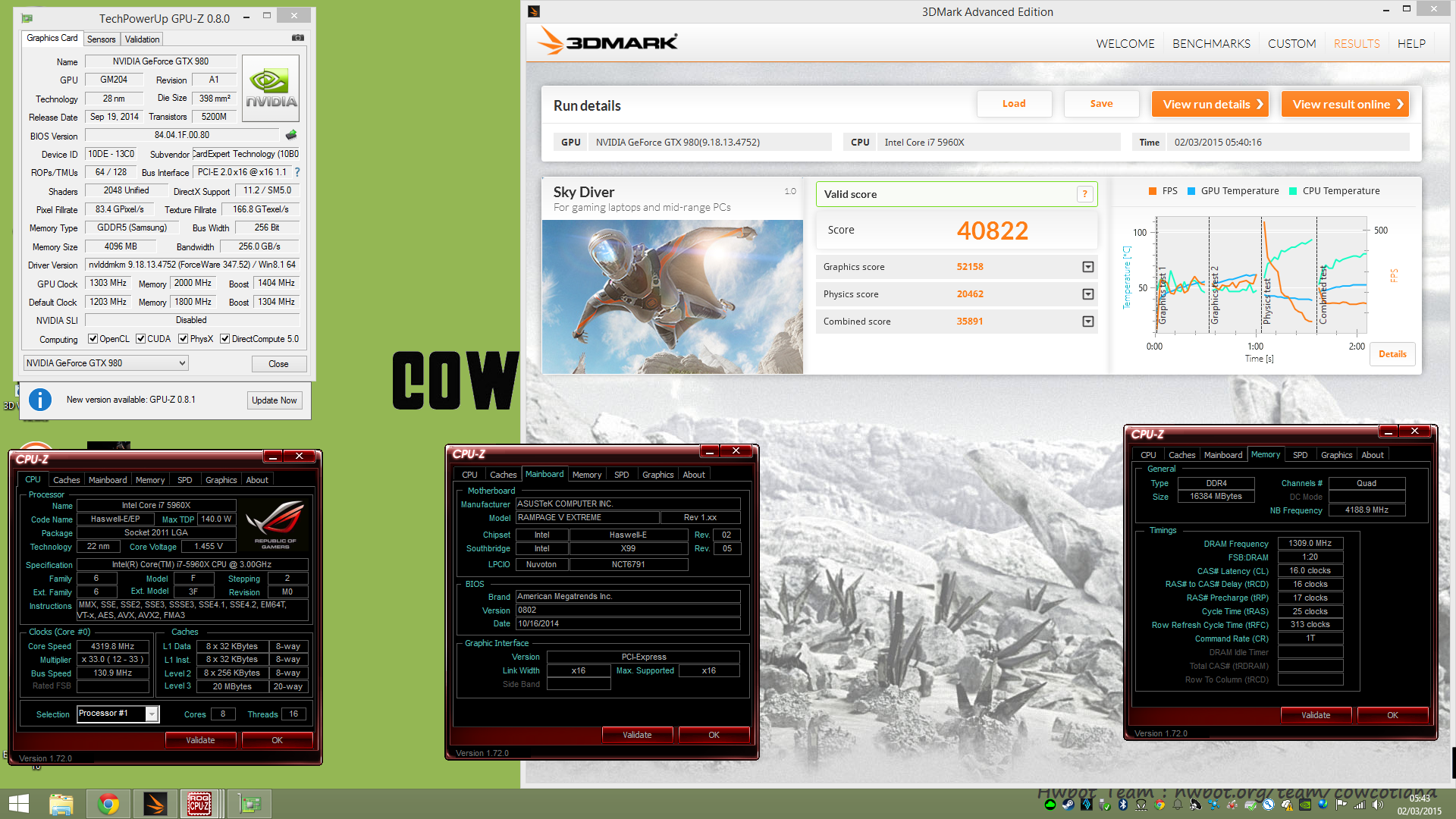Open File Explorer from the taskbar

61,804
